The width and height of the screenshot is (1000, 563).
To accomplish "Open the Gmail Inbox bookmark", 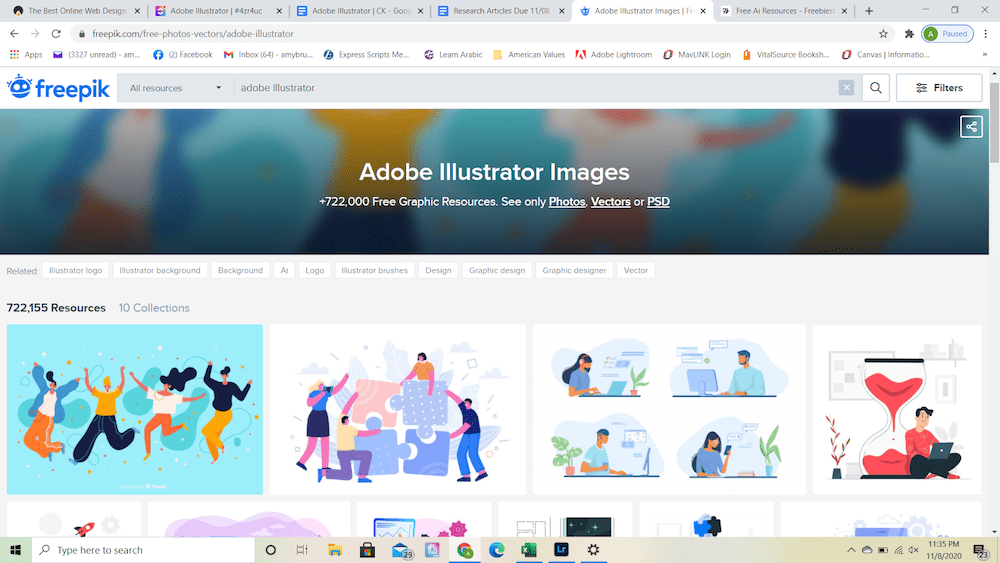I will (268, 55).
